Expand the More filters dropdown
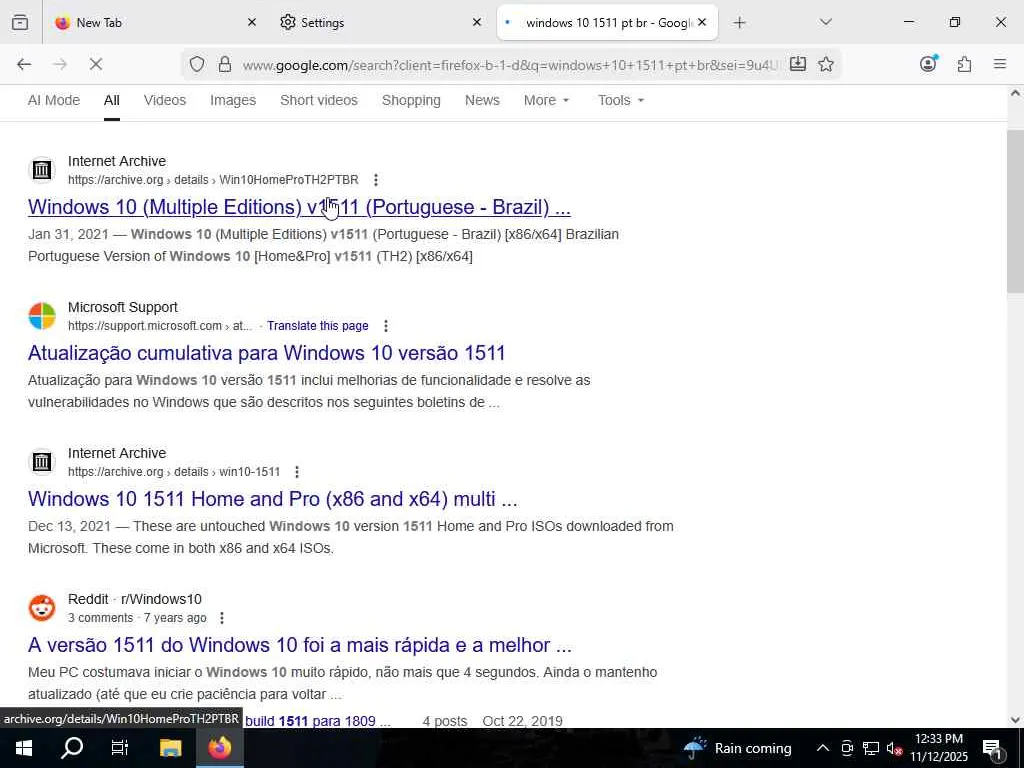This screenshot has height=768, width=1024. point(547,100)
